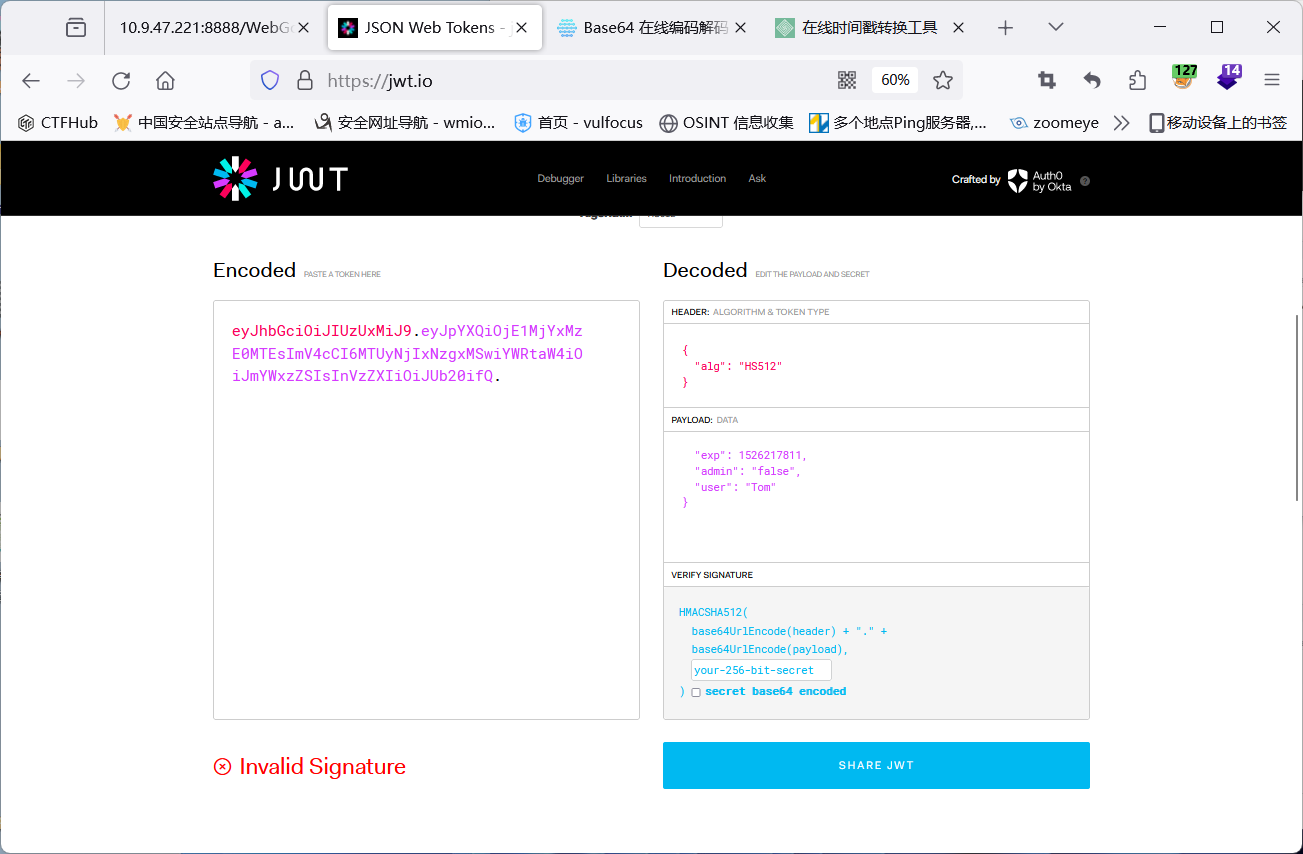Open the QR code icon in address bar
The width and height of the screenshot is (1303, 854).
click(847, 81)
